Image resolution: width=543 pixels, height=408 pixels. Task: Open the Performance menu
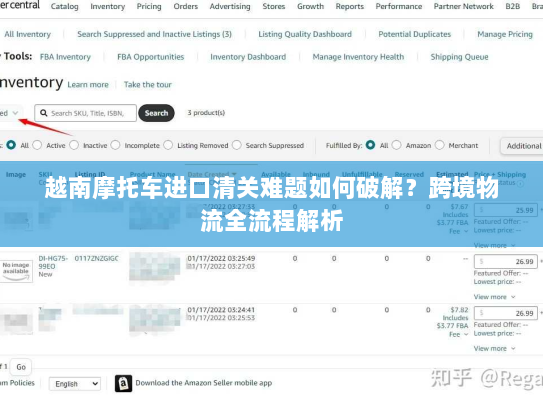pos(399,6)
